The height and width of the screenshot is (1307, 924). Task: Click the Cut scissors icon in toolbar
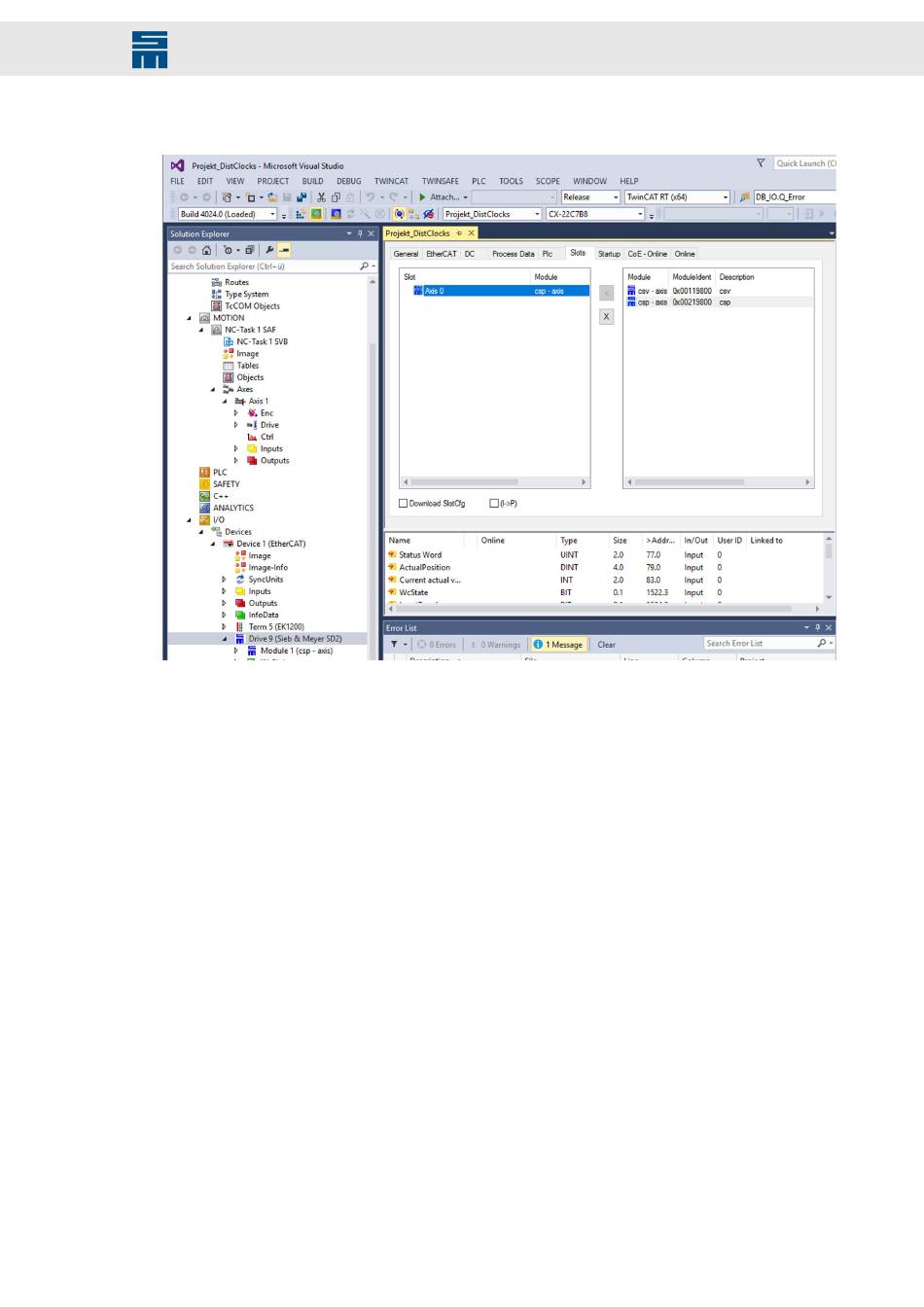(x=321, y=197)
